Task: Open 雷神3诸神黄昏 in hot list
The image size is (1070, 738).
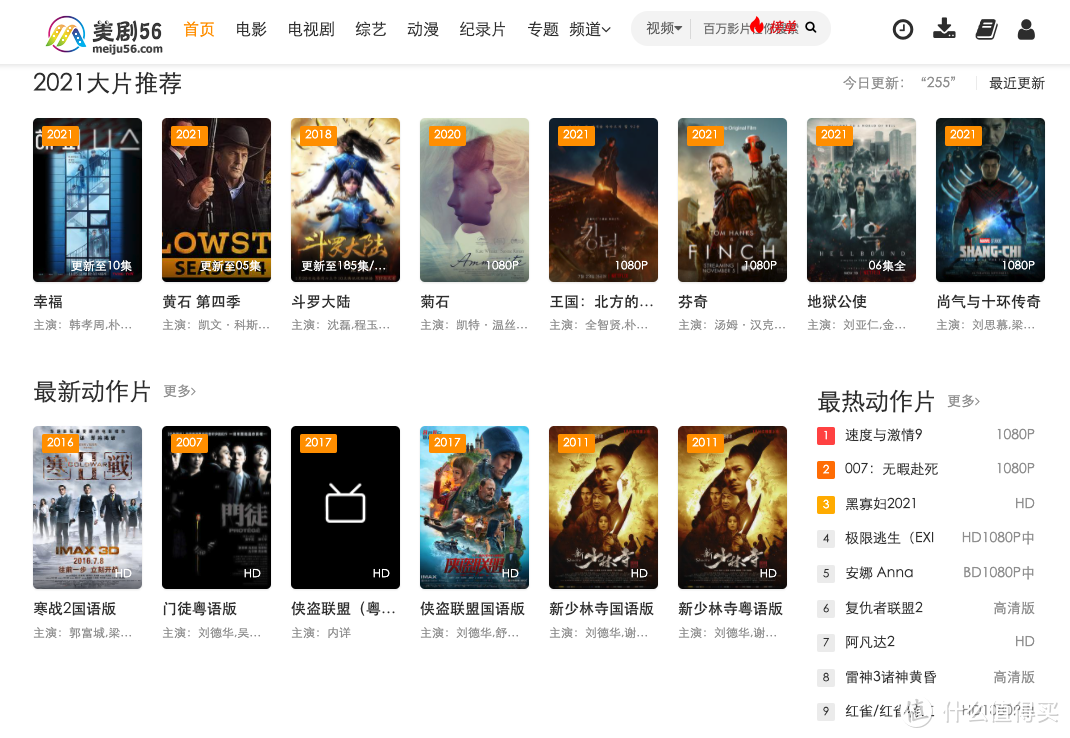Action: click(891, 677)
